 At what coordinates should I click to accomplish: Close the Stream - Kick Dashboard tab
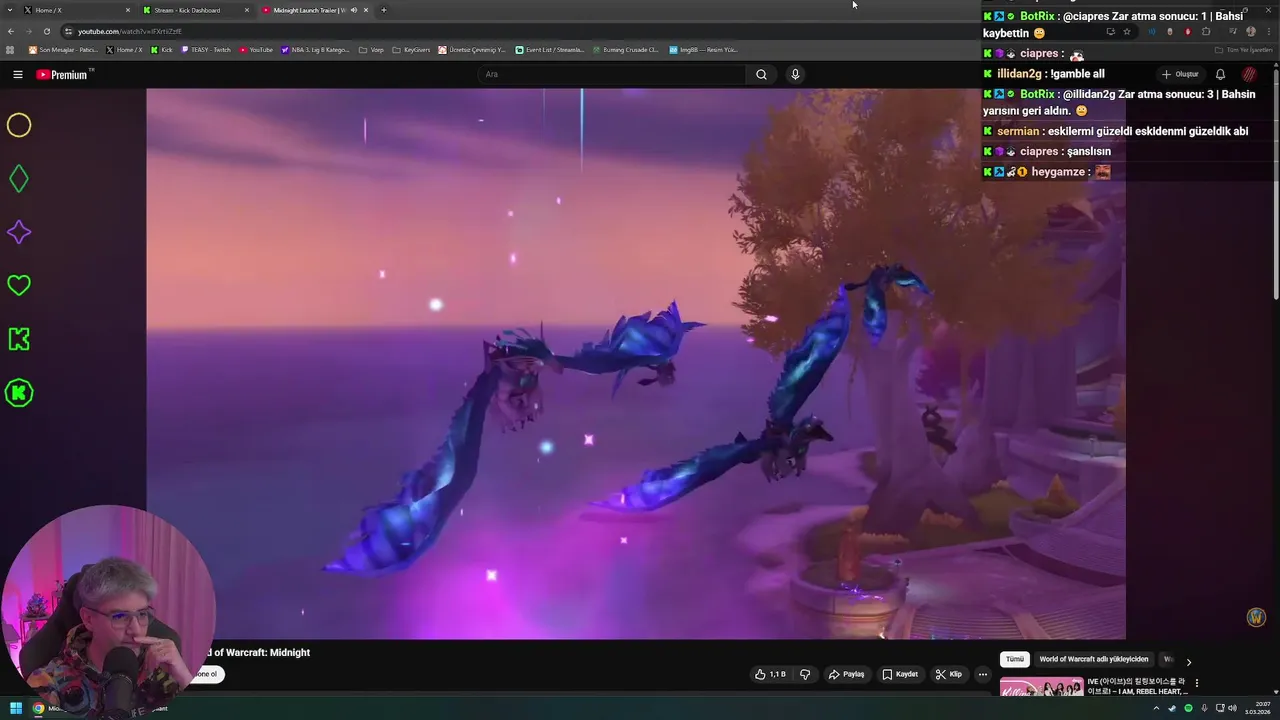[247, 10]
